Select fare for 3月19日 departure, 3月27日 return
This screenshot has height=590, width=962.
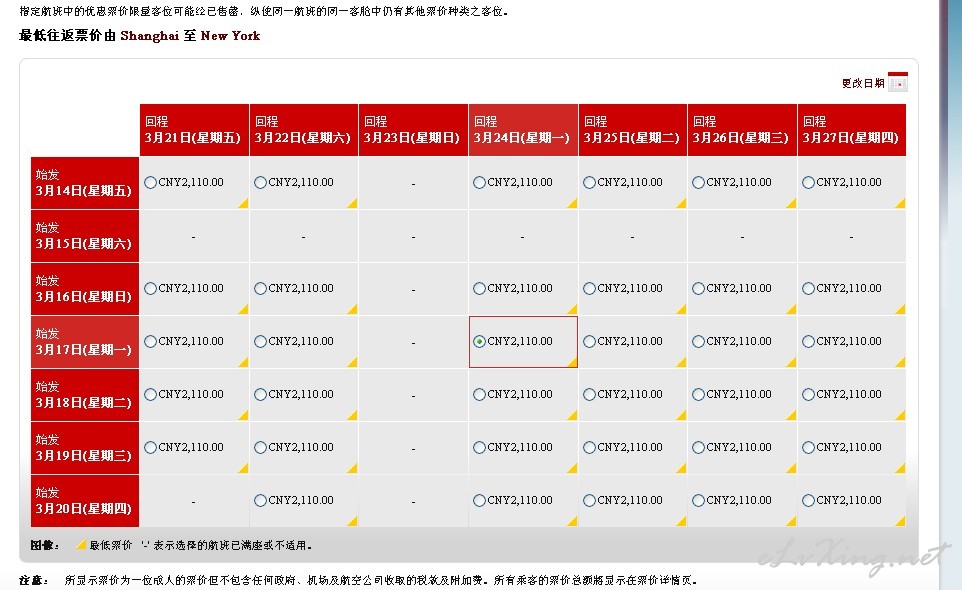(808, 448)
